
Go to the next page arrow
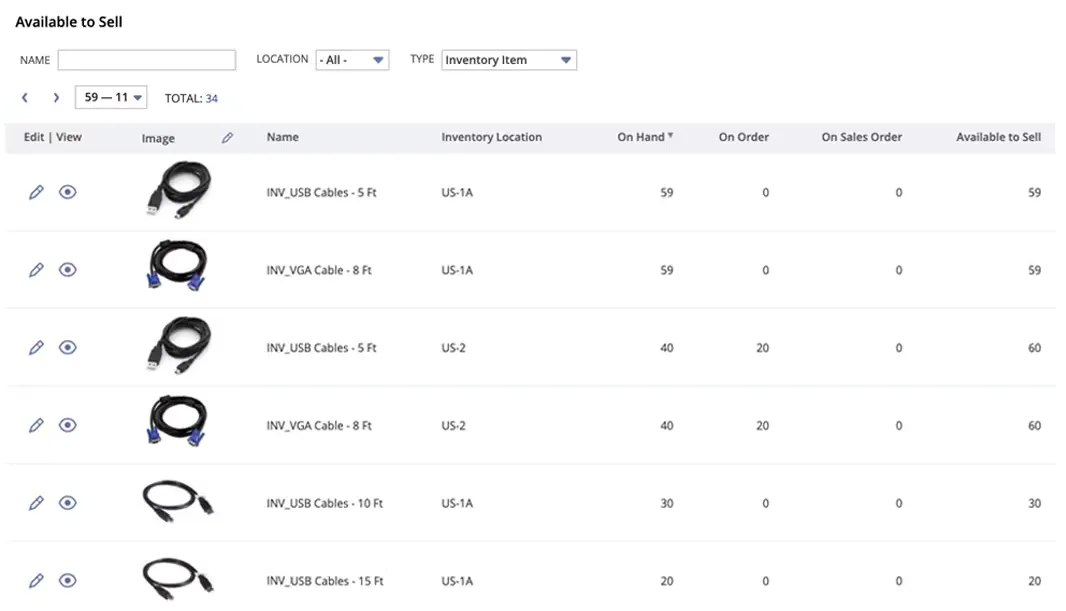(56, 98)
